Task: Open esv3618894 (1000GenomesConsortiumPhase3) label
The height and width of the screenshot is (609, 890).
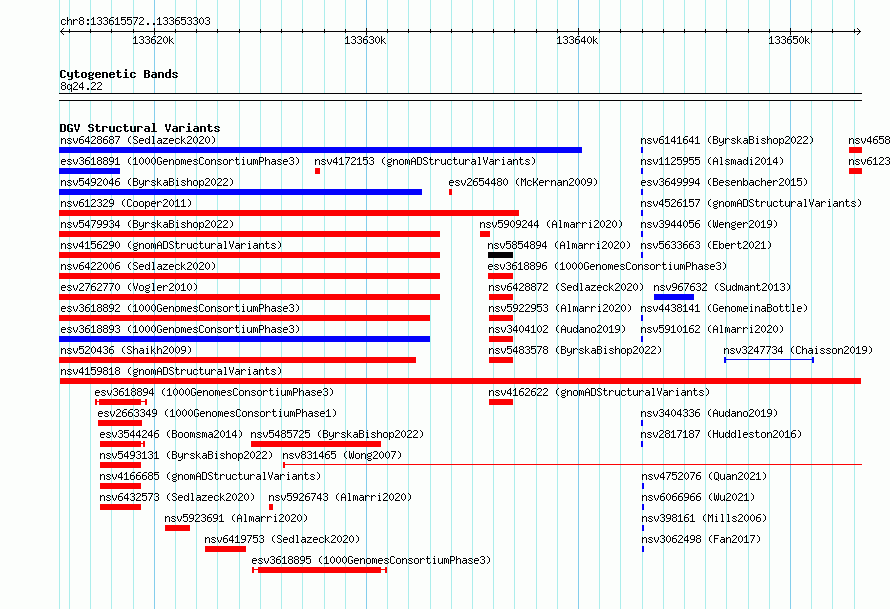Action: (214, 392)
